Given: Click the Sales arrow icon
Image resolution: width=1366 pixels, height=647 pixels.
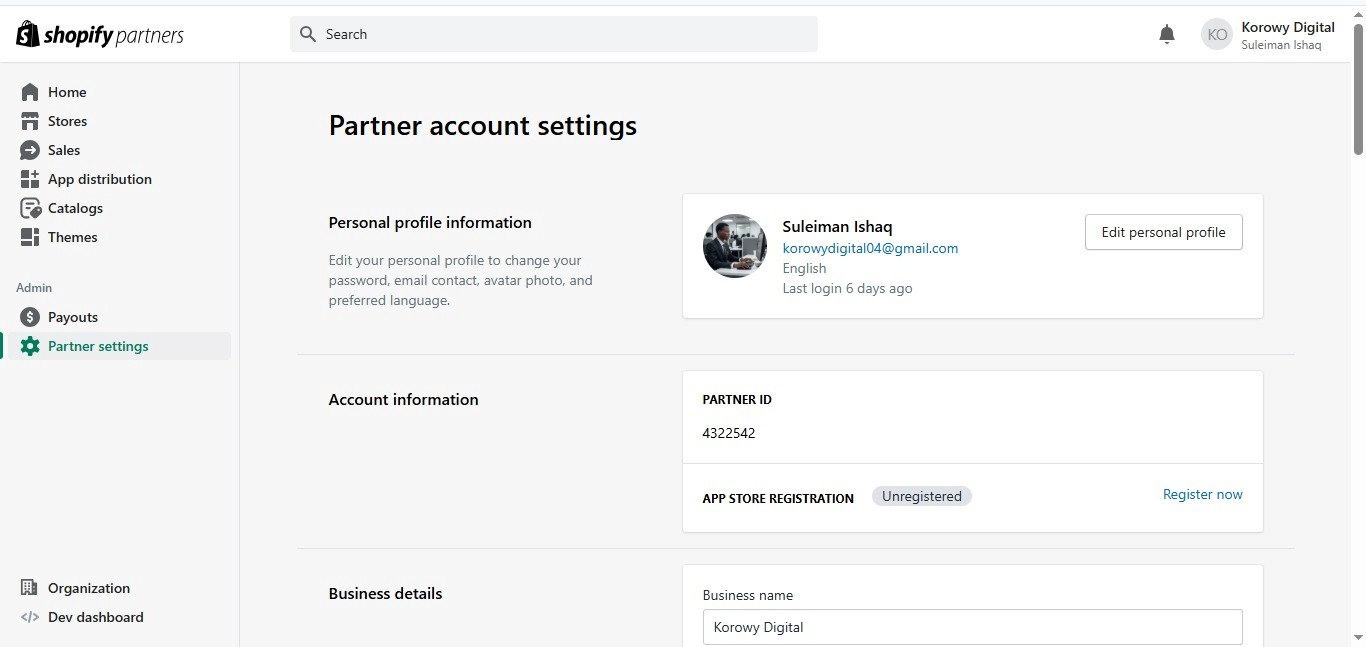Looking at the screenshot, I should pyautogui.click(x=30, y=150).
